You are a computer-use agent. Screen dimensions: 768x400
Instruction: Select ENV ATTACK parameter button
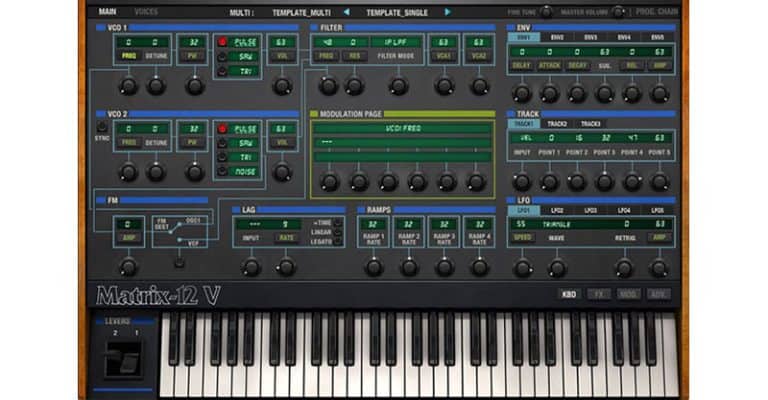[550, 65]
